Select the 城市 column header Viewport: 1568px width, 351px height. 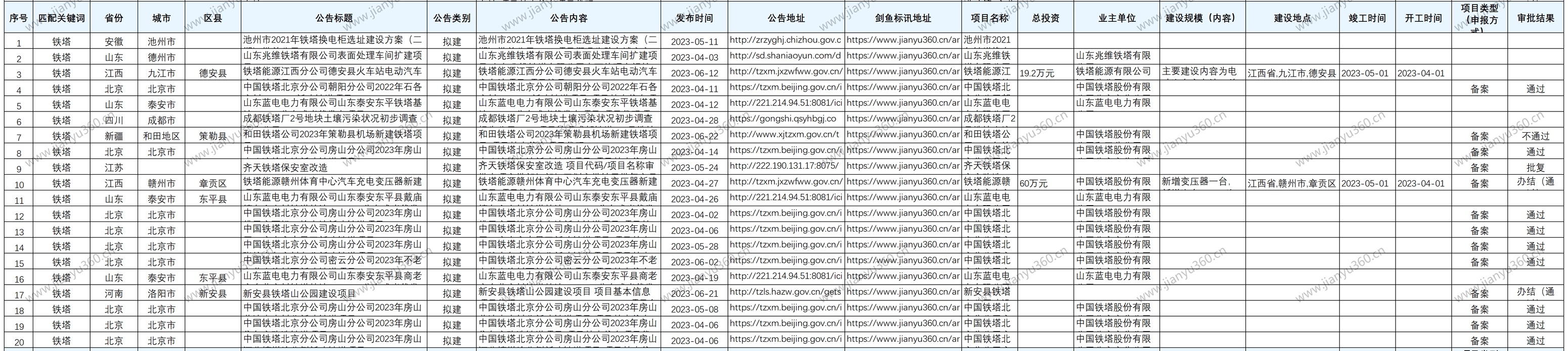coord(161,18)
